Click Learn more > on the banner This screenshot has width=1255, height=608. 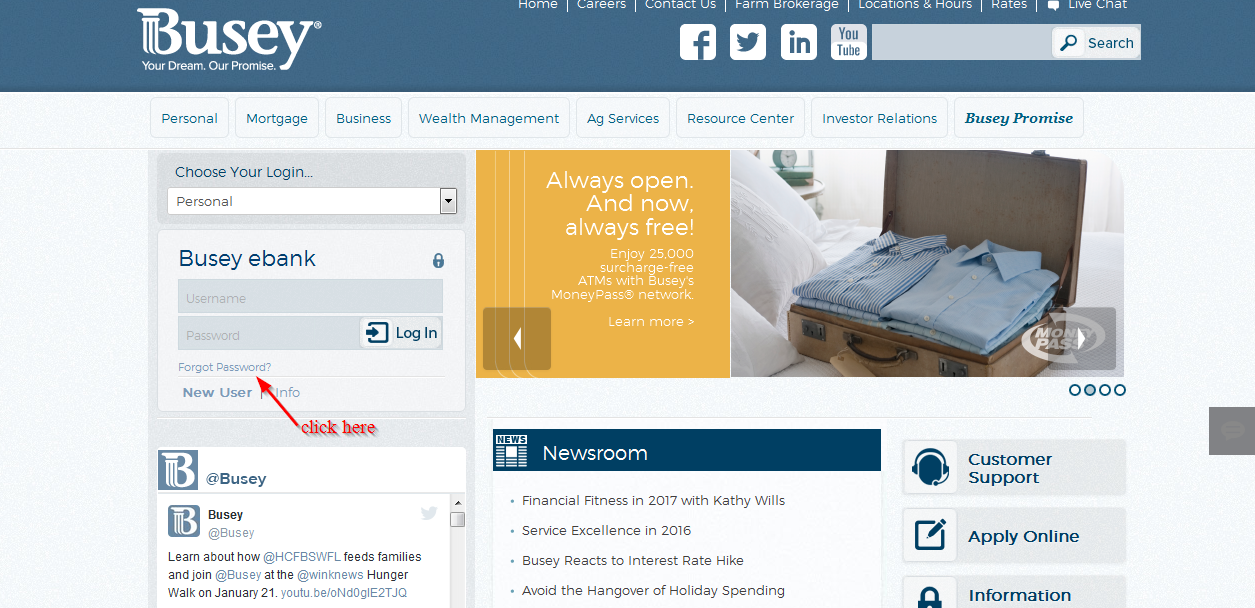[651, 322]
